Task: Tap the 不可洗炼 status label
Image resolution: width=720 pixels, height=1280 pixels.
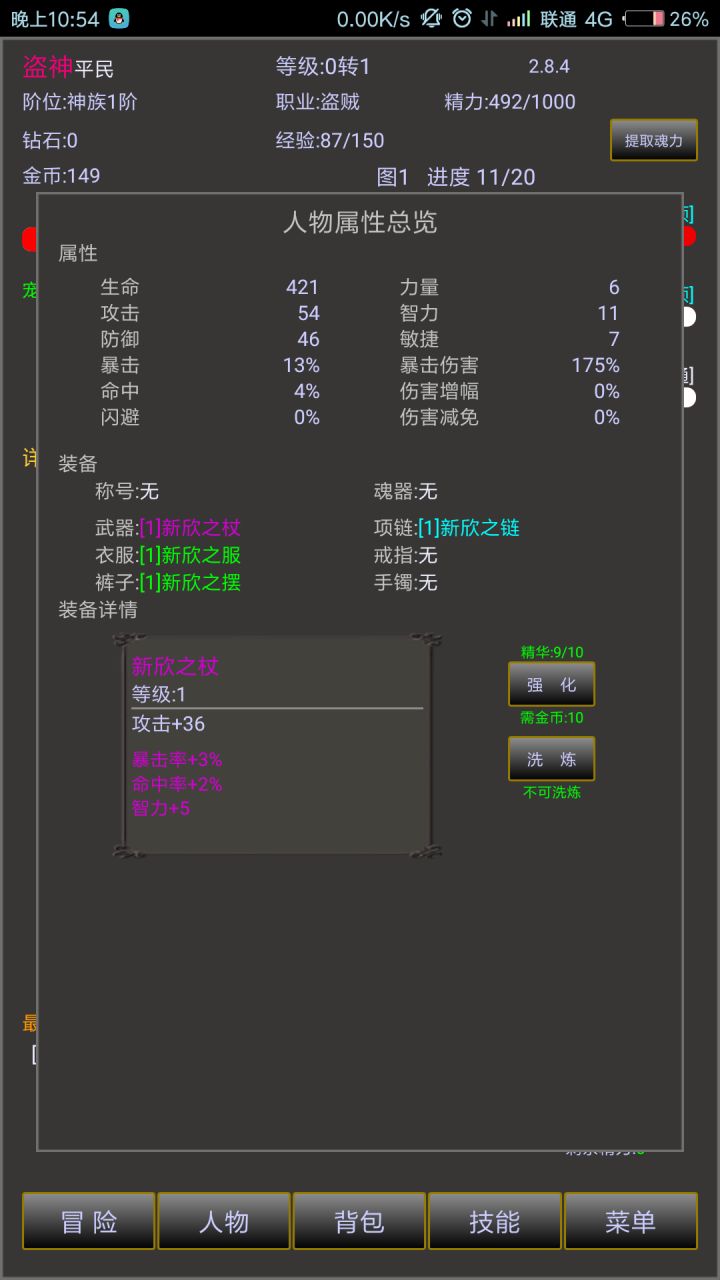Action: [x=552, y=792]
